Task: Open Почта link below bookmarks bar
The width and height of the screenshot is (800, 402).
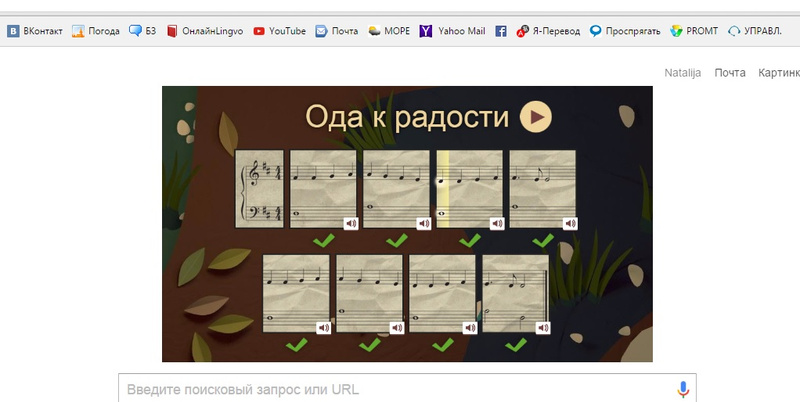Action: pyautogui.click(x=730, y=73)
